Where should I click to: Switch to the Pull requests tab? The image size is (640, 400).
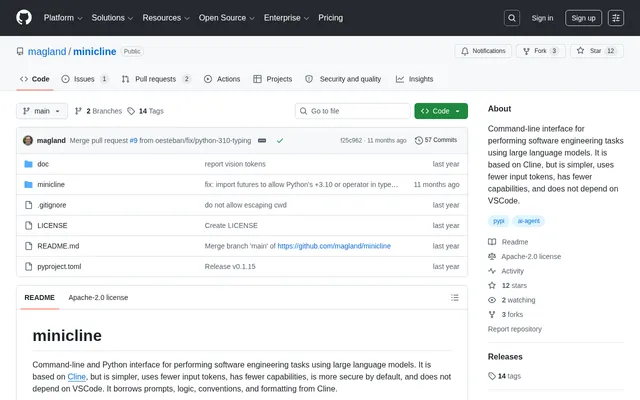tap(156, 79)
